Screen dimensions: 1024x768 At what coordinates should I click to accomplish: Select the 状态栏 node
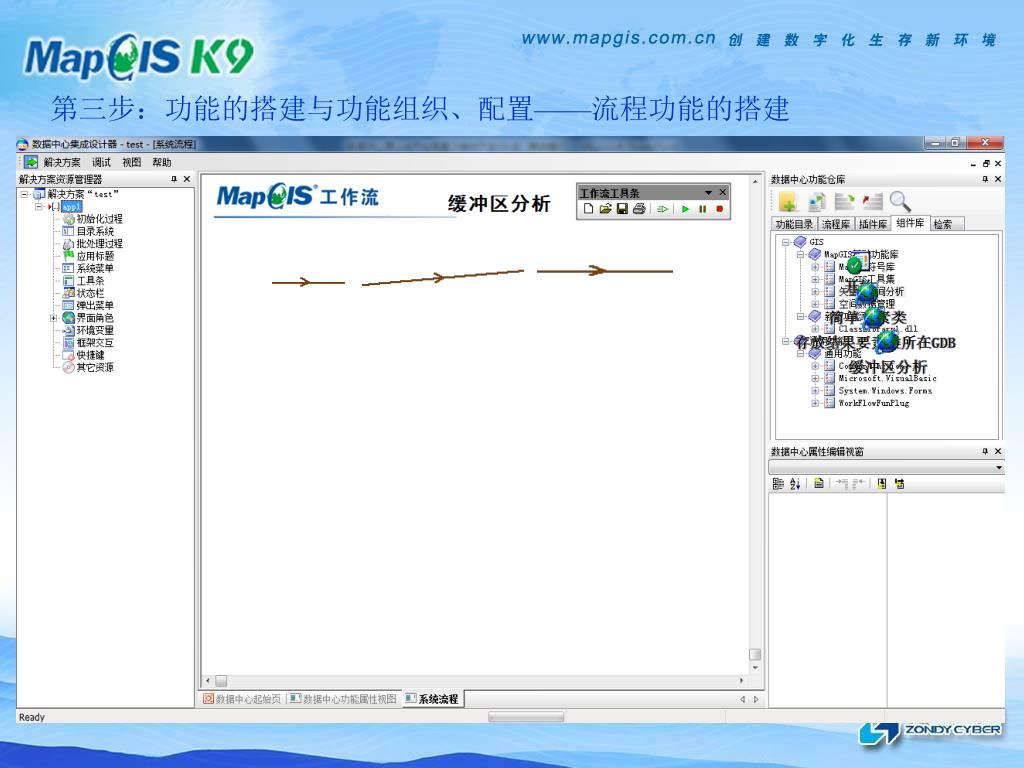tap(91, 293)
